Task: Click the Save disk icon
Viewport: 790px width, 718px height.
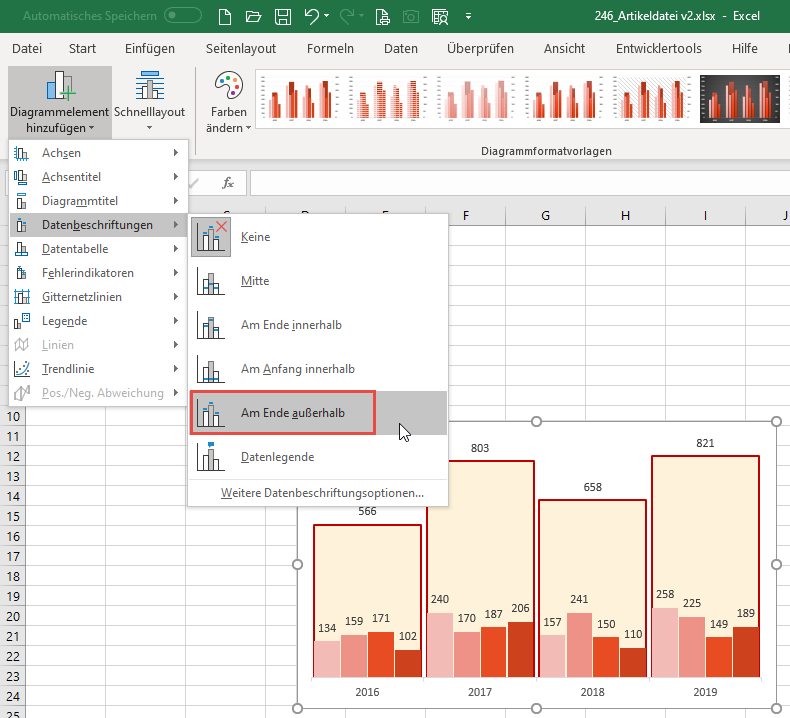Action: pos(283,17)
